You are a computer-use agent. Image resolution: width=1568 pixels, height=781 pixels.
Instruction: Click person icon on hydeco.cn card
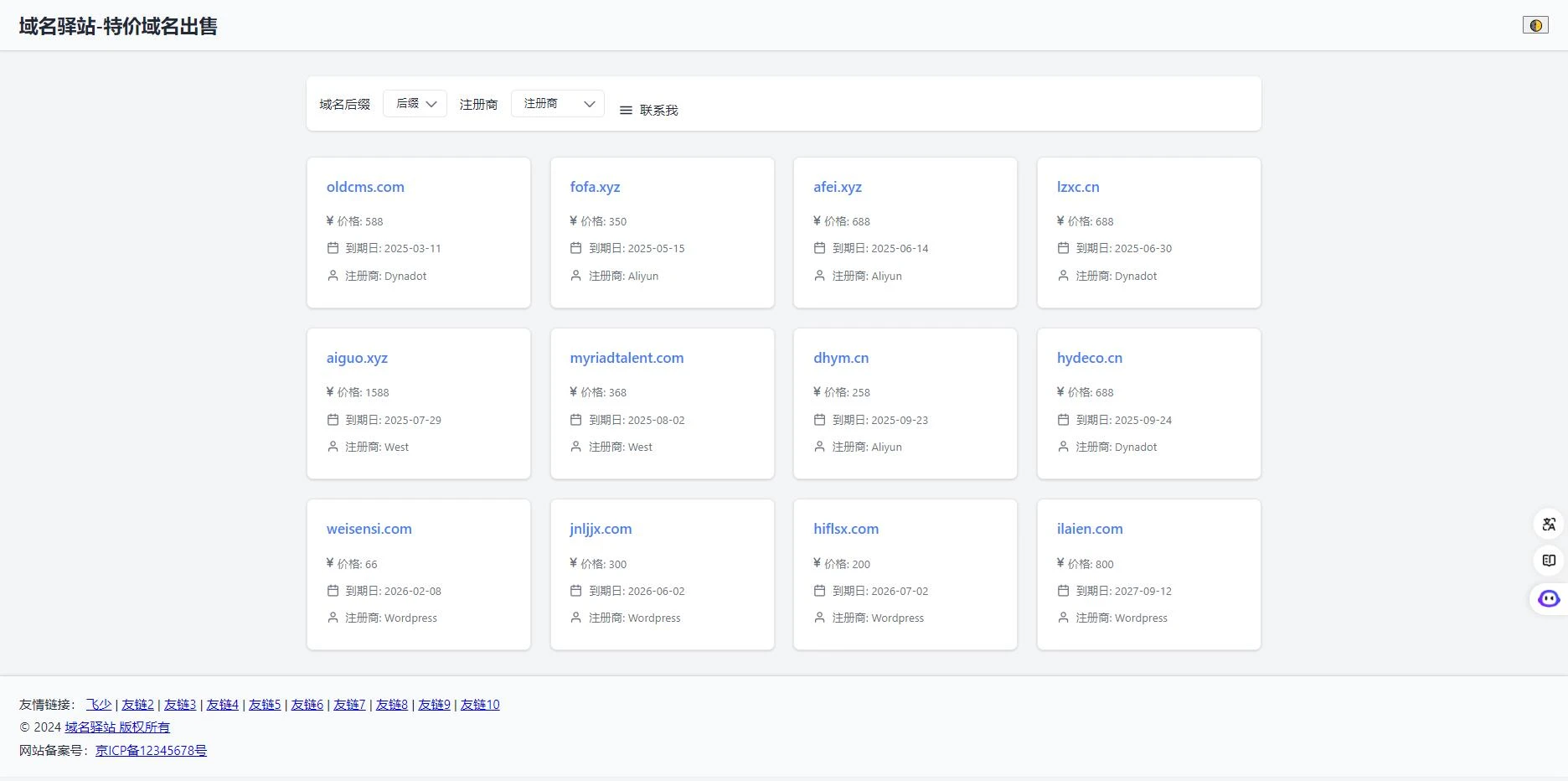(1063, 447)
